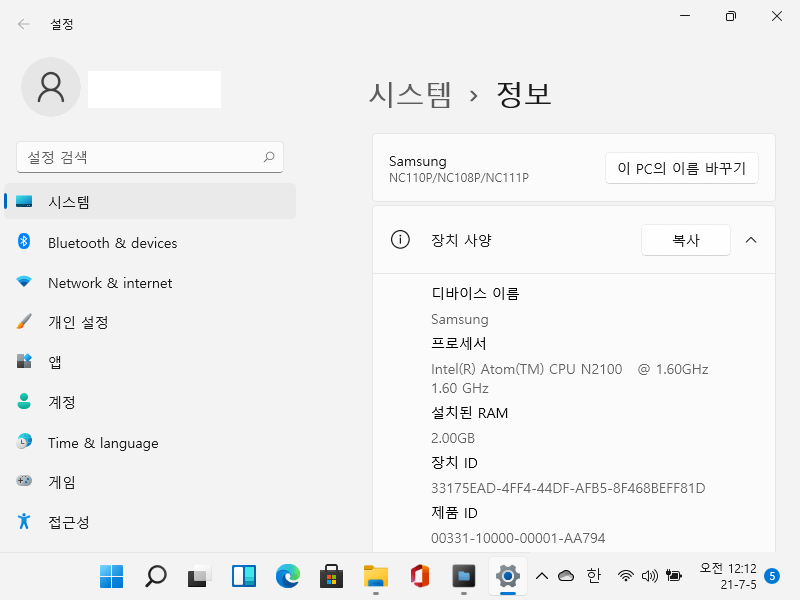Open 앱 settings category
This screenshot has height=600, width=800.
click(x=150, y=362)
